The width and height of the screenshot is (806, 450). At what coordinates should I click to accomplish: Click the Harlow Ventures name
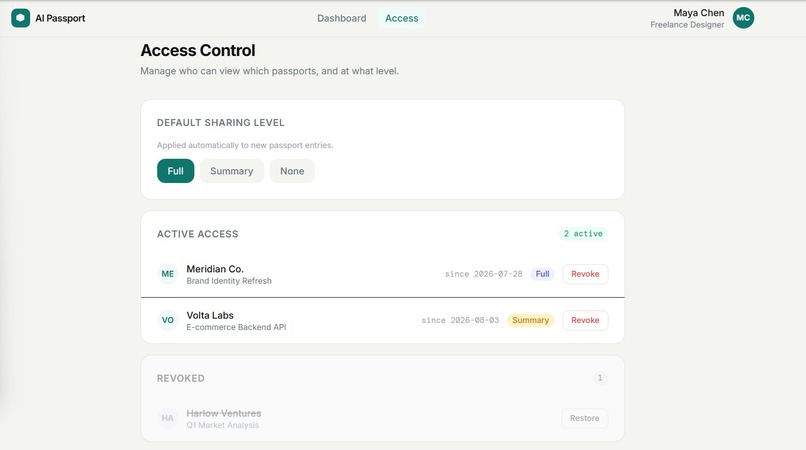pyautogui.click(x=224, y=413)
